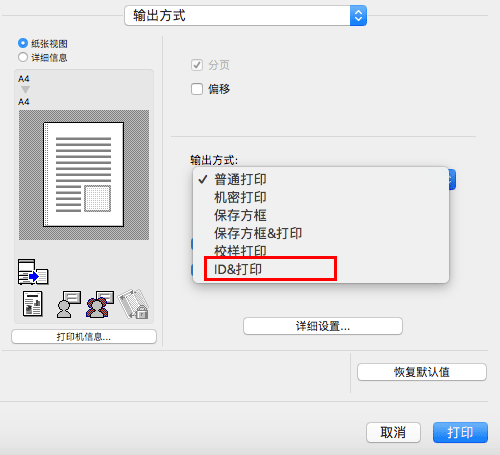Click the 打印机信息... button
Viewport: 500px width, 455px height.
84,337
